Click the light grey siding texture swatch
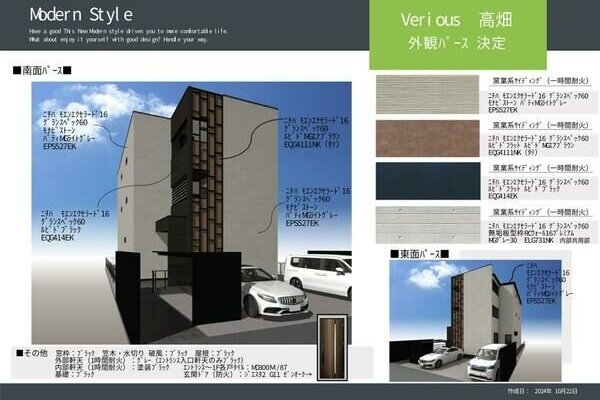Viewport: 600px width, 400px height. click(427, 95)
